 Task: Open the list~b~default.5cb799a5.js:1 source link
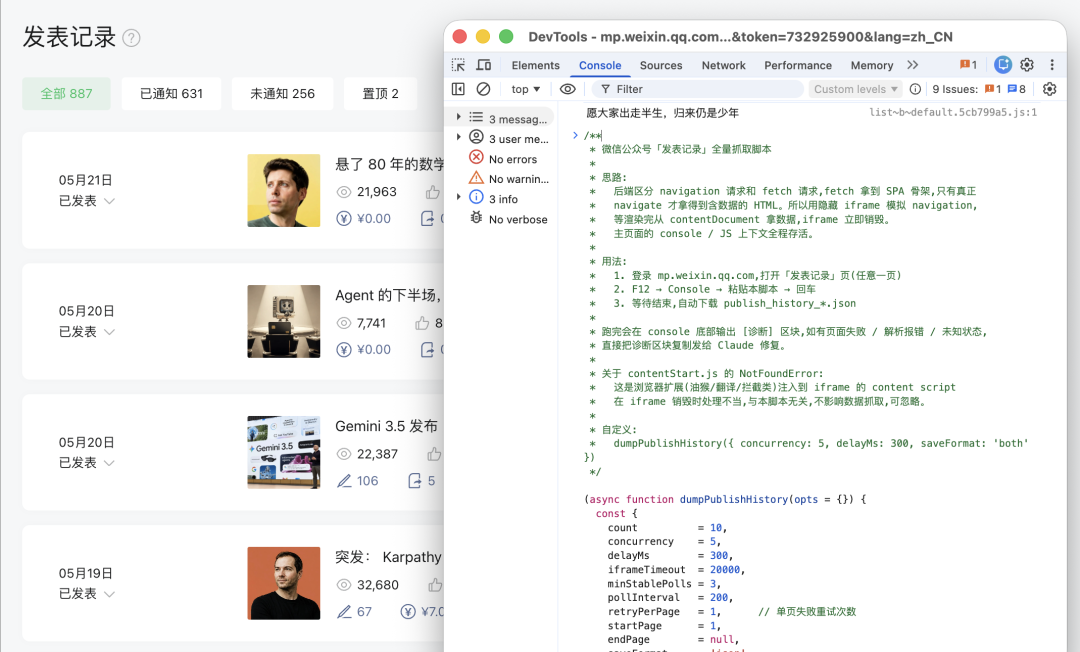(953, 112)
